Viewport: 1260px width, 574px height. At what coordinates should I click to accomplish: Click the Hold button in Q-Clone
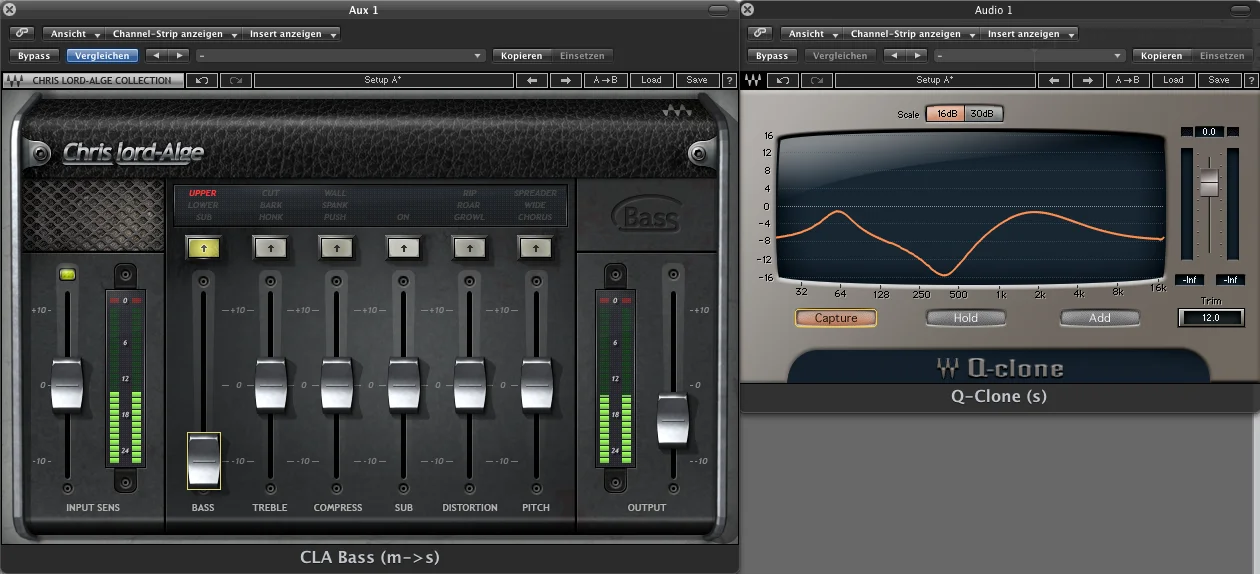click(x=966, y=318)
